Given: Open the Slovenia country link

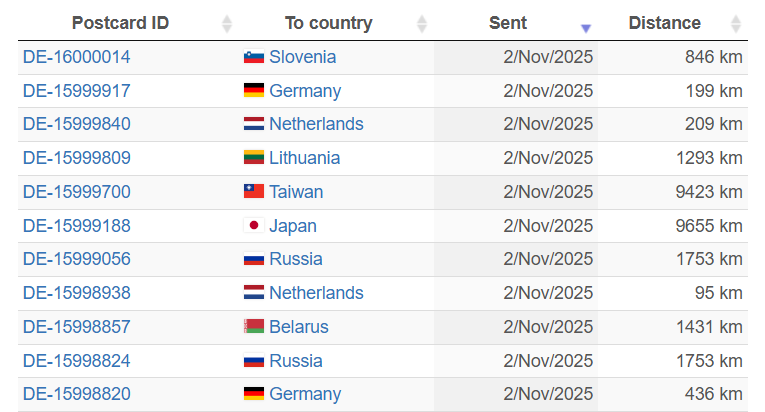Looking at the screenshot, I should click(x=302, y=58).
